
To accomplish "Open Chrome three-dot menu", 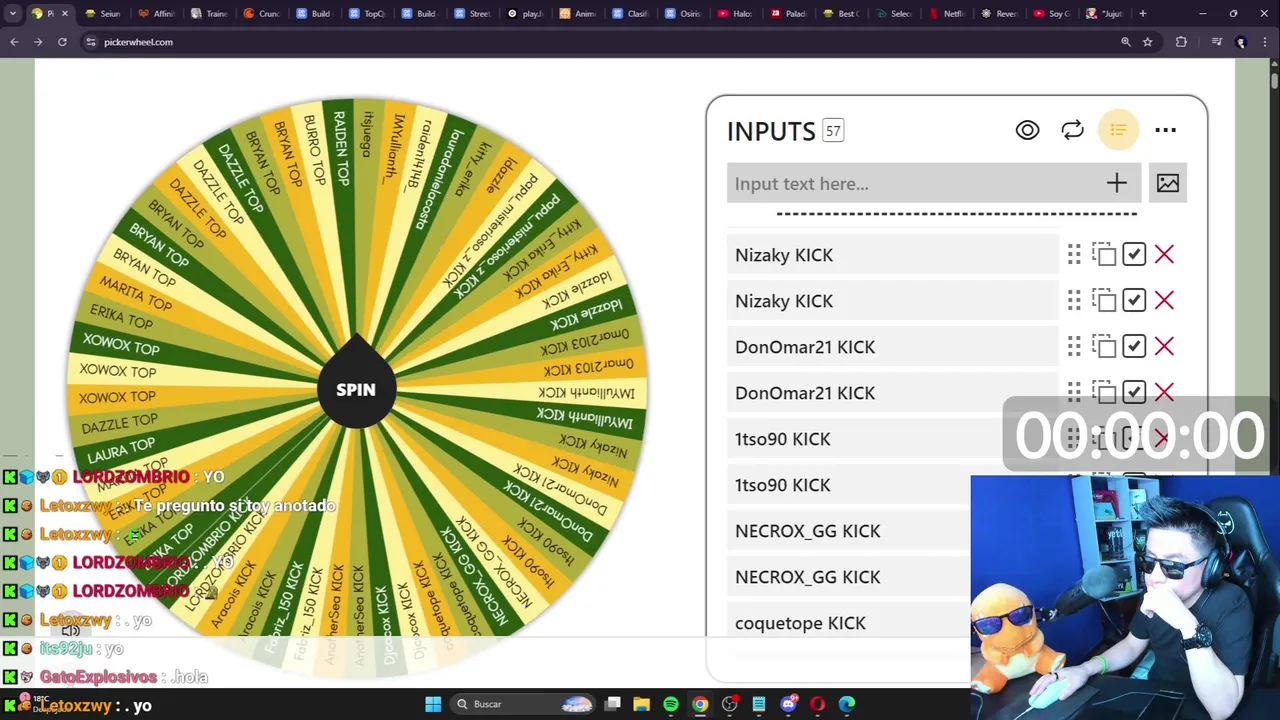I will click(x=1265, y=42).
